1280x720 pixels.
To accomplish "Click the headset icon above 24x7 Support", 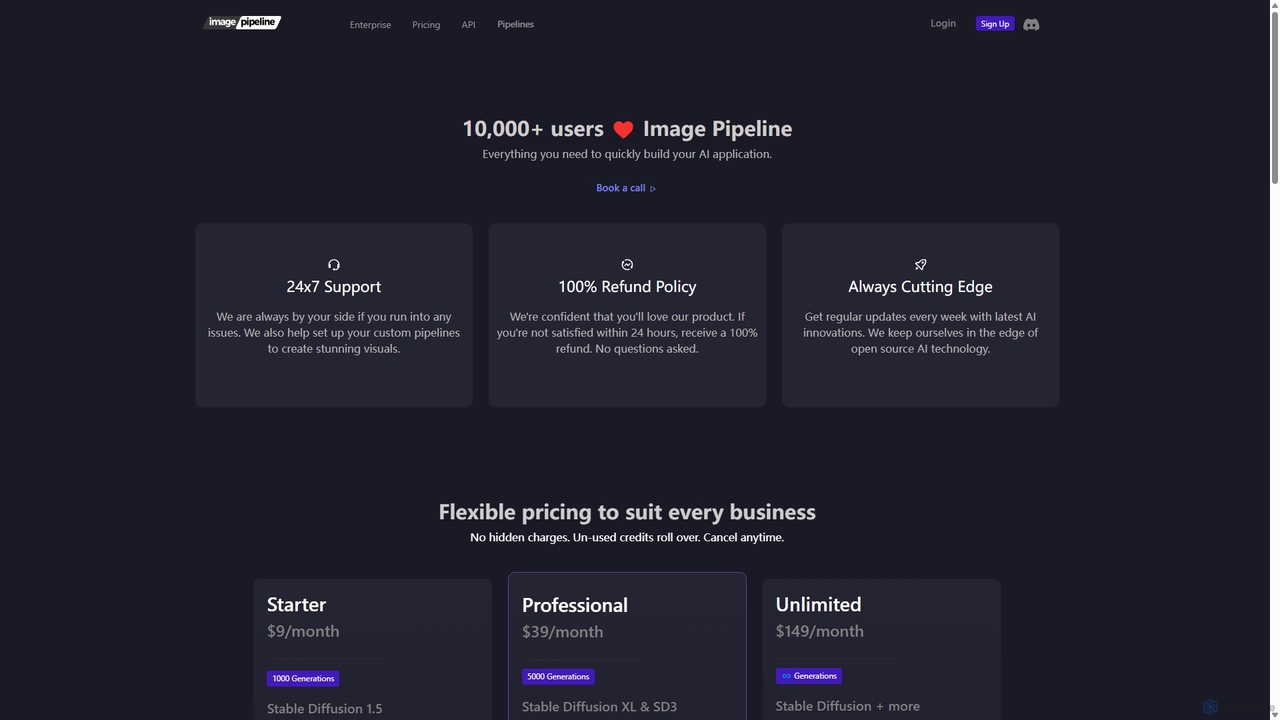I will pyautogui.click(x=334, y=265).
